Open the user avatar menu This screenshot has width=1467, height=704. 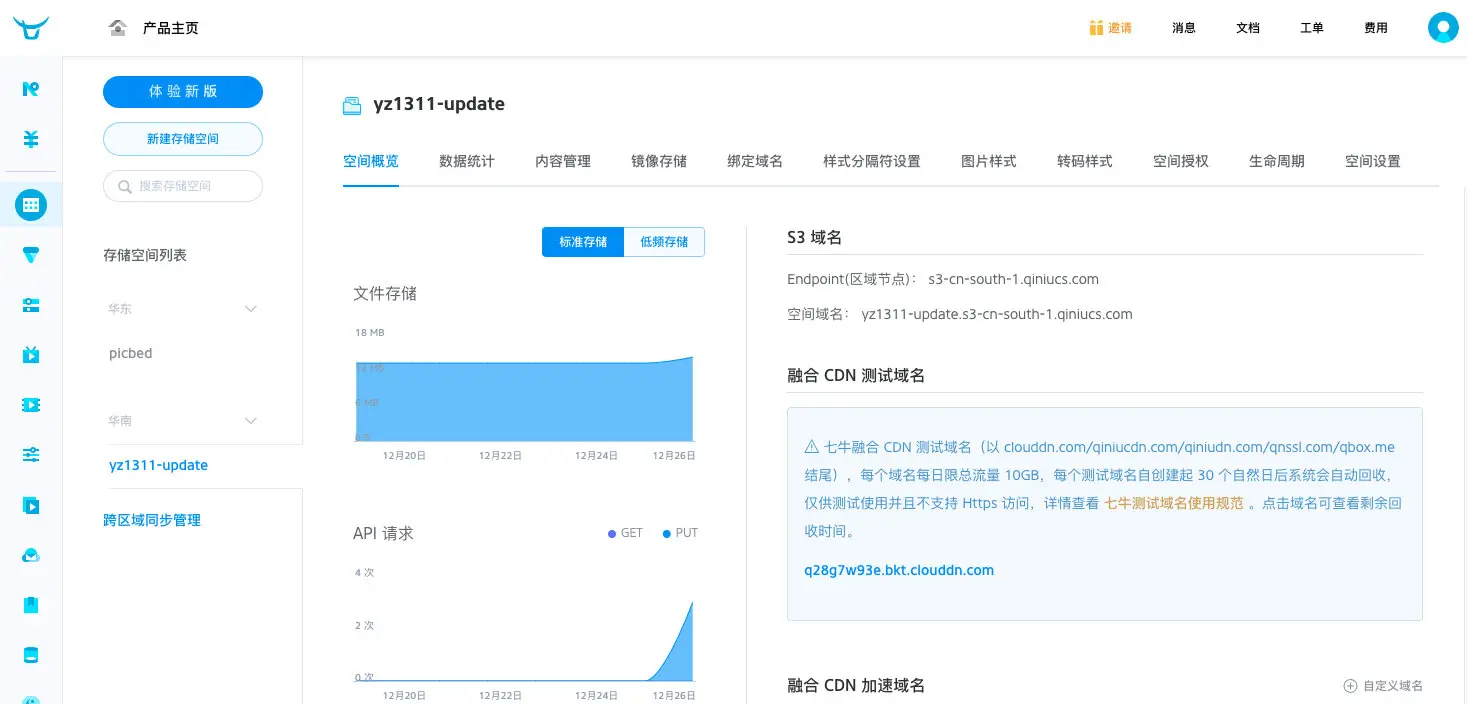[1443, 28]
